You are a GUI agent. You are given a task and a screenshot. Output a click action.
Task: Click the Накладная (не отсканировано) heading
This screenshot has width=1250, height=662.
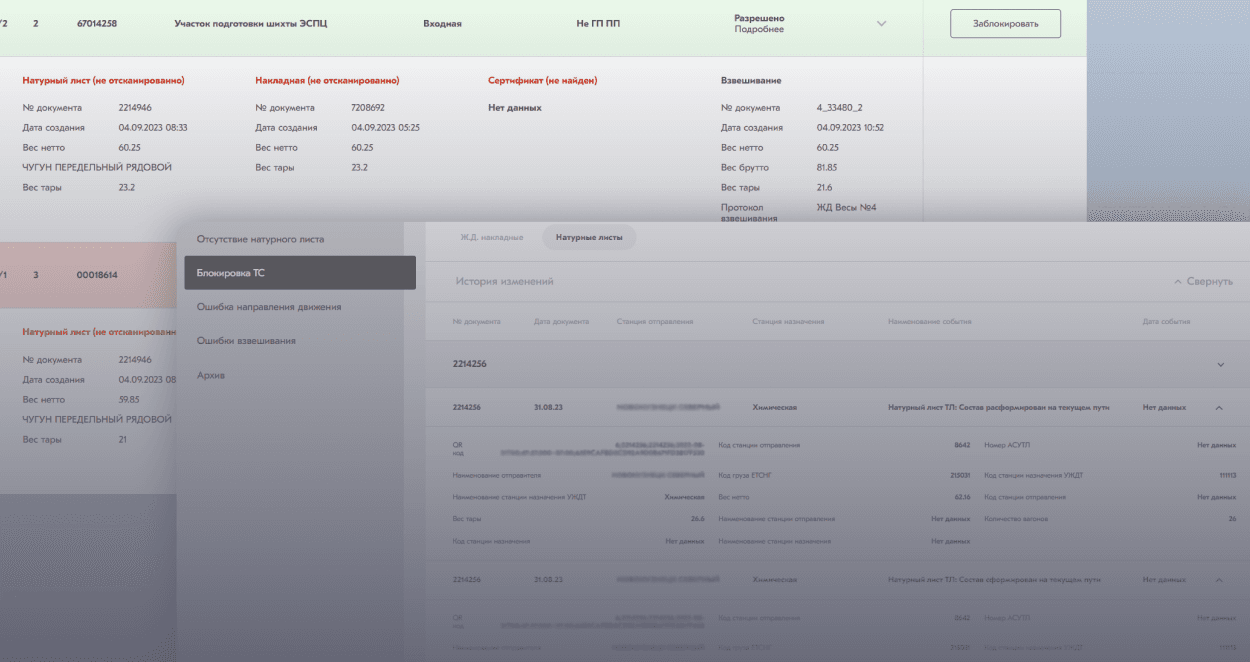tap(325, 79)
